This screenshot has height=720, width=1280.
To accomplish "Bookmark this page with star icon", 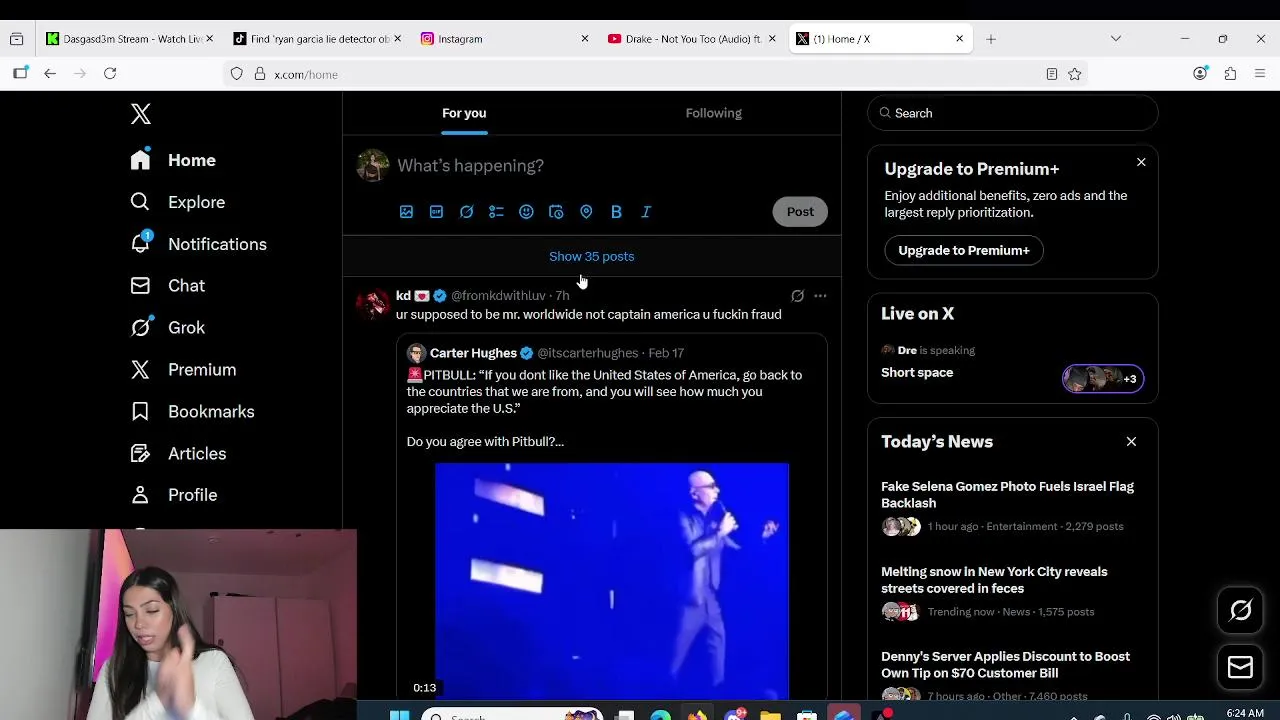I will point(1075,74).
